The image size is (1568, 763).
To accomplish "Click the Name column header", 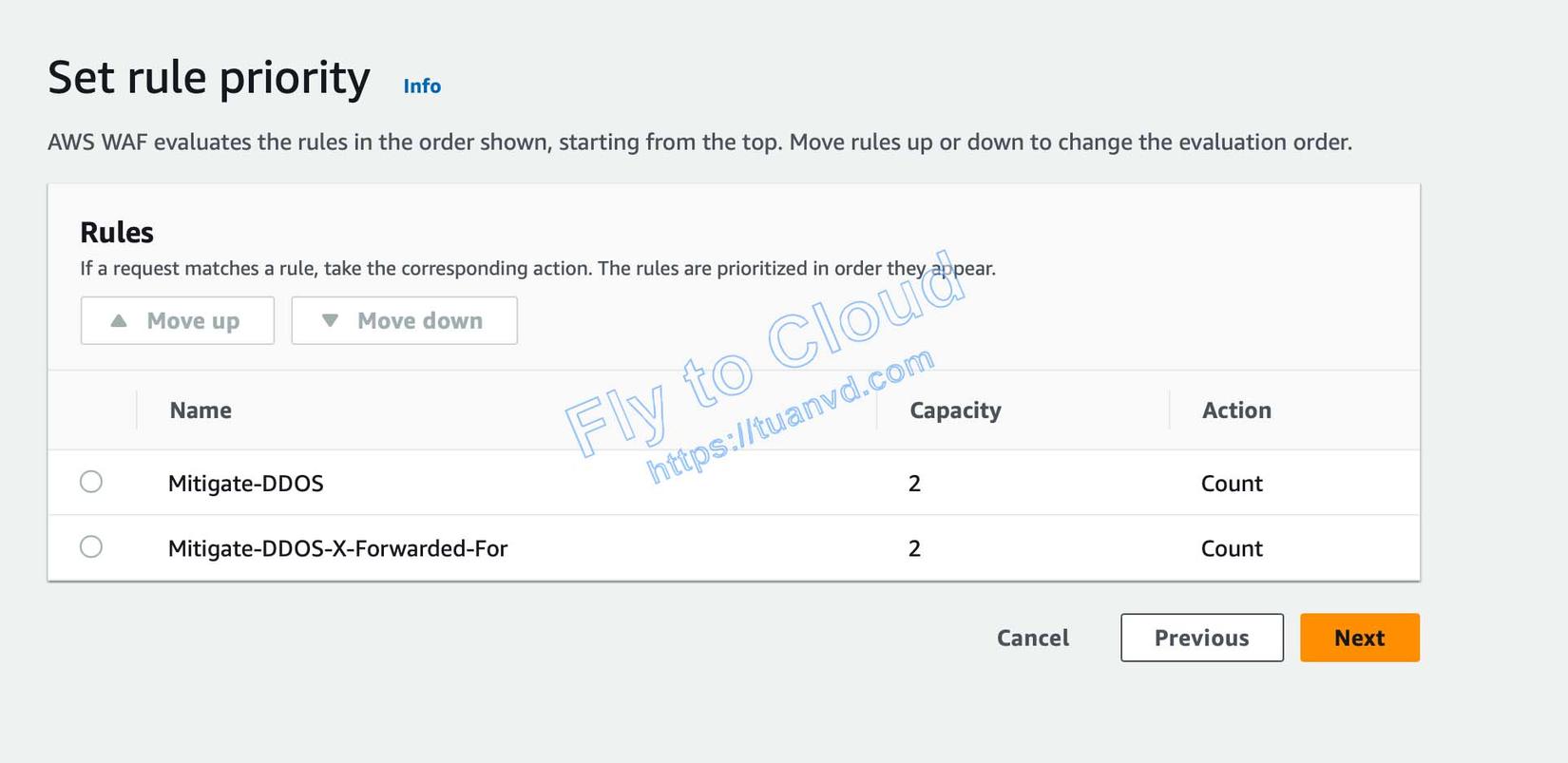I will [201, 410].
